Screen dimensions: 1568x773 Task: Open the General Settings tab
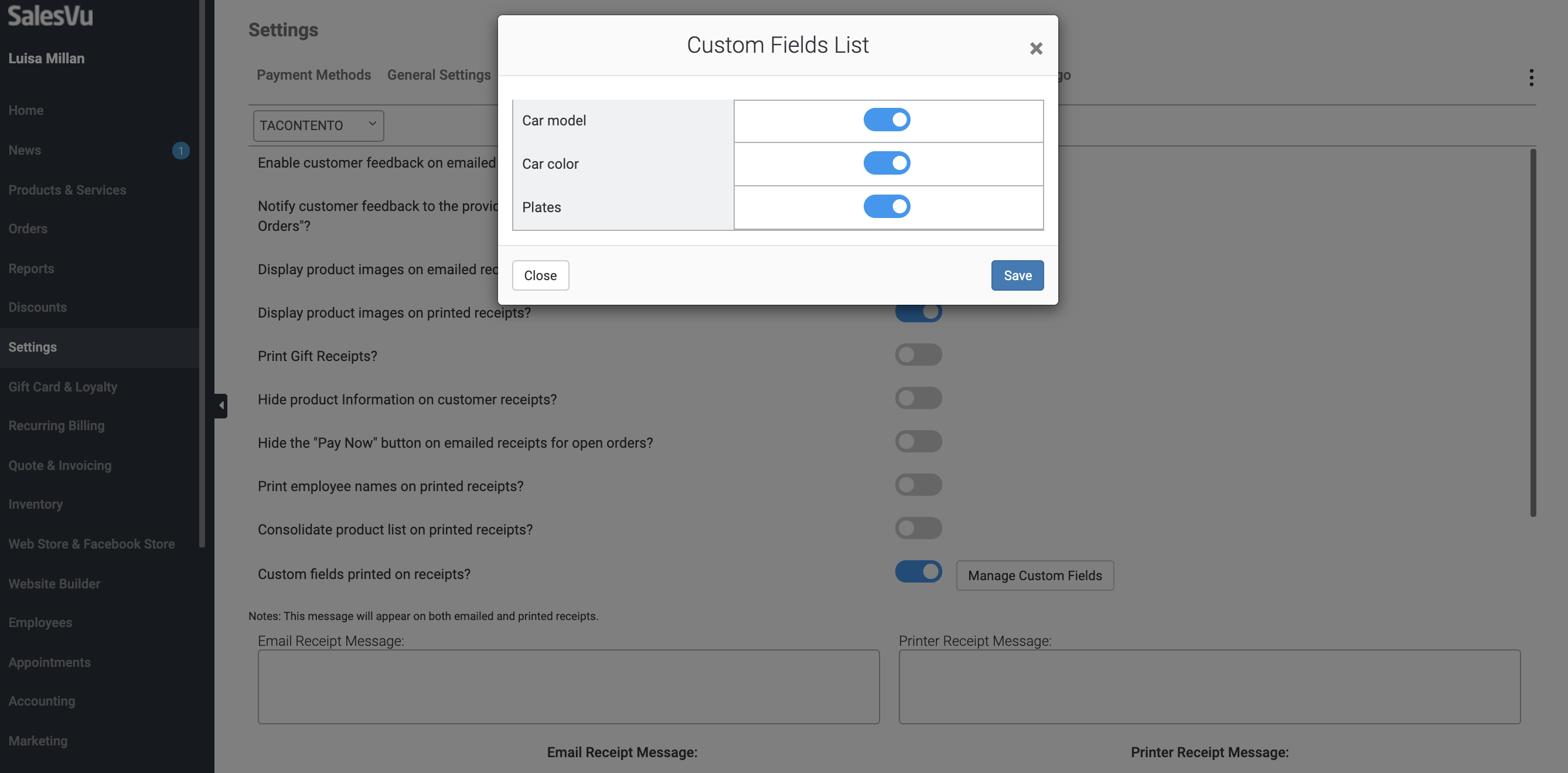pyautogui.click(x=438, y=75)
